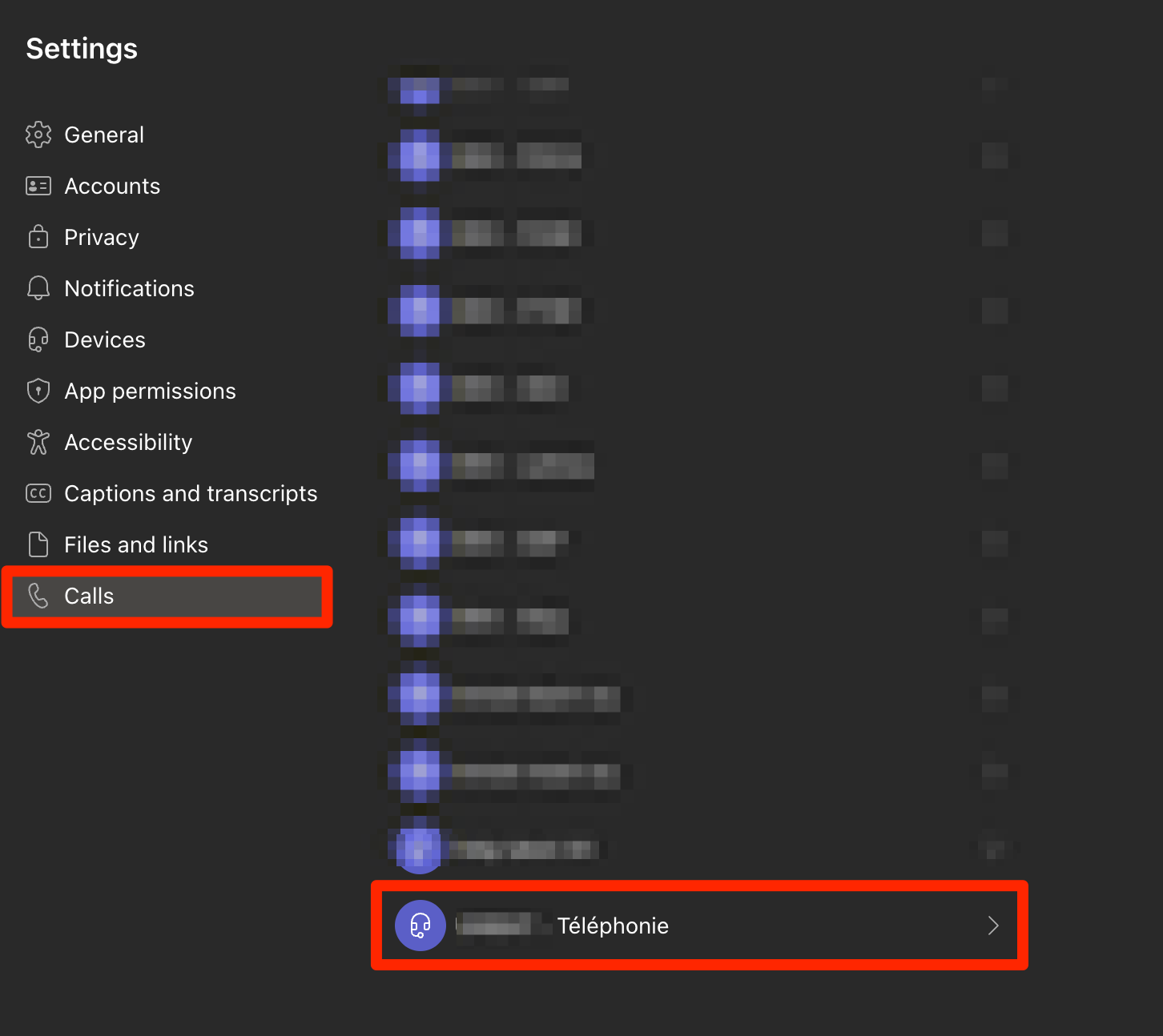This screenshot has width=1163, height=1036.
Task: Click the Calls phone handset icon
Action: pos(38,596)
